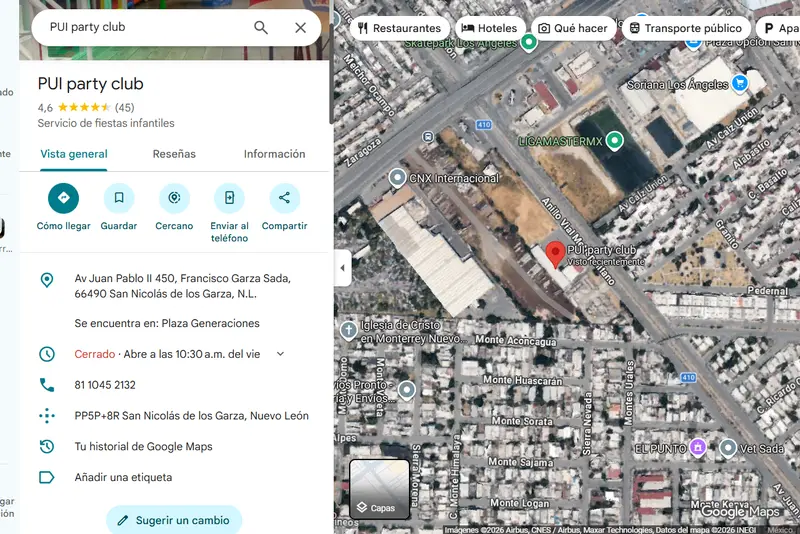Click the phone handset icon
The image size is (800, 534).
(47, 385)
